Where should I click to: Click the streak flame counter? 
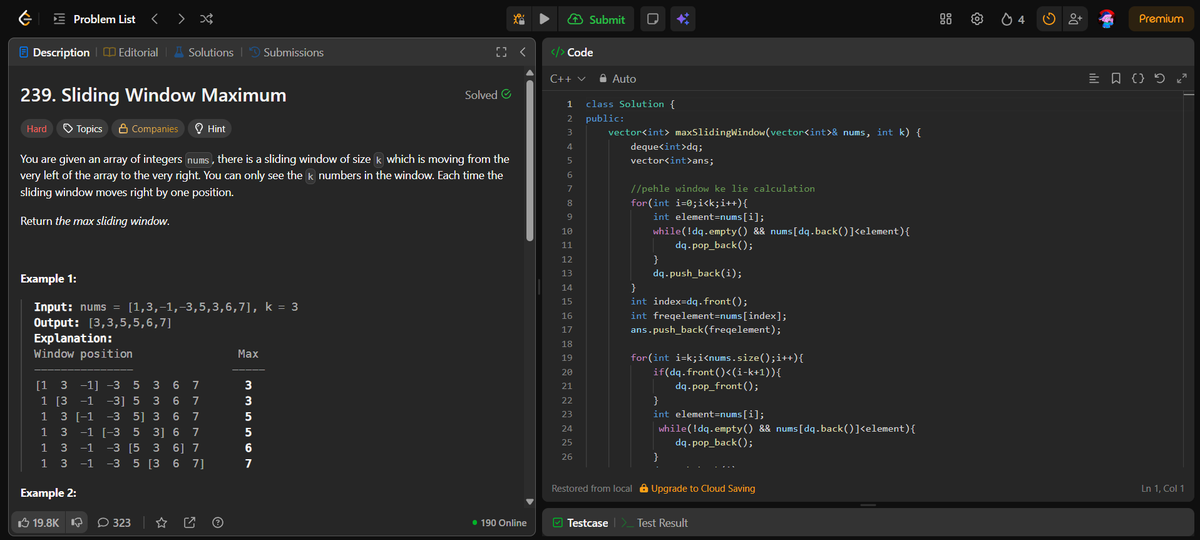[x=1011, y=19]
